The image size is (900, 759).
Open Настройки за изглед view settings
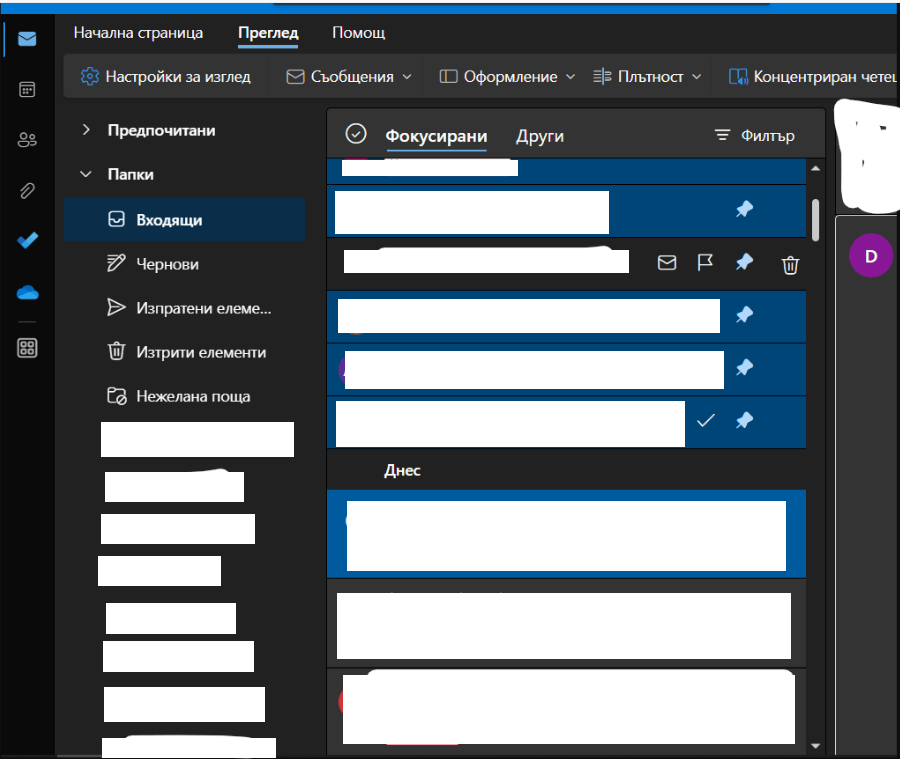pyautogui.click(x=165, y=76)
